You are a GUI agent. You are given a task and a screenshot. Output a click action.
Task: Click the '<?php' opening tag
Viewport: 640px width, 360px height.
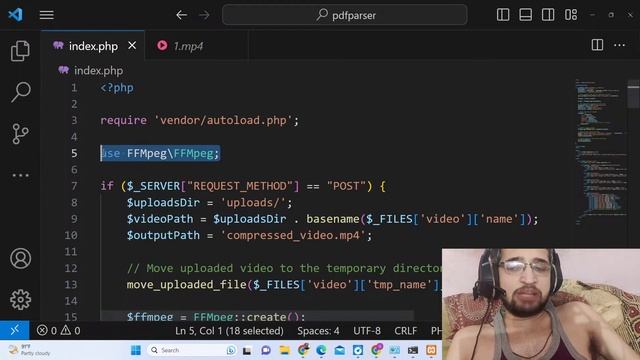click(x=117, y=88)
